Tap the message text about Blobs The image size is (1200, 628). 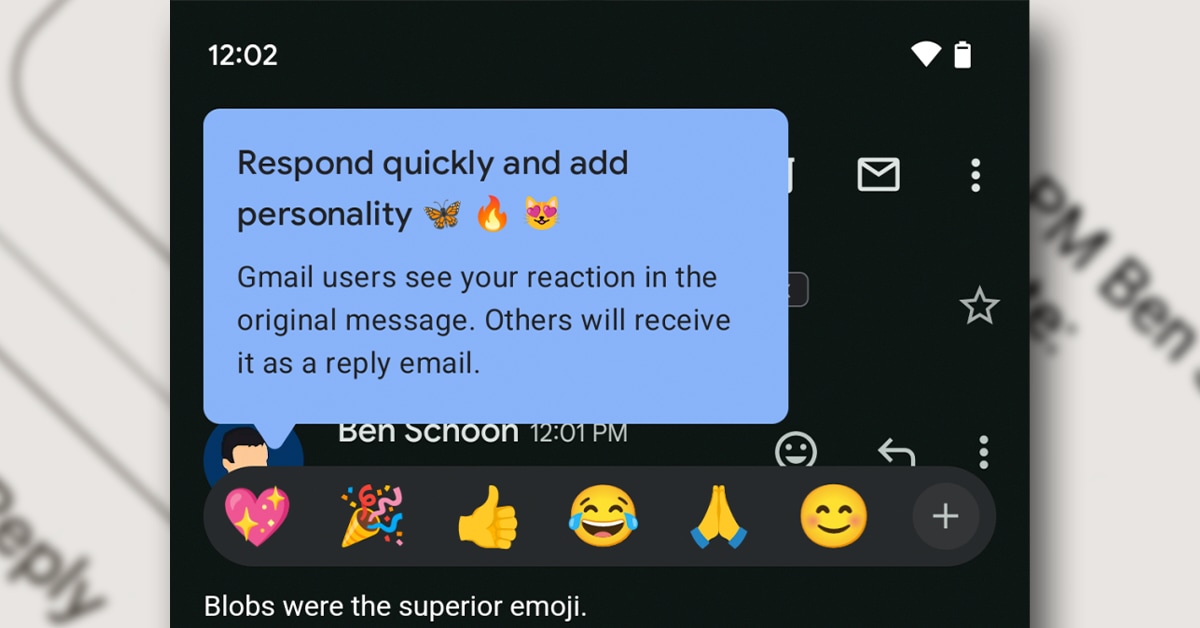tap(408, 606)
